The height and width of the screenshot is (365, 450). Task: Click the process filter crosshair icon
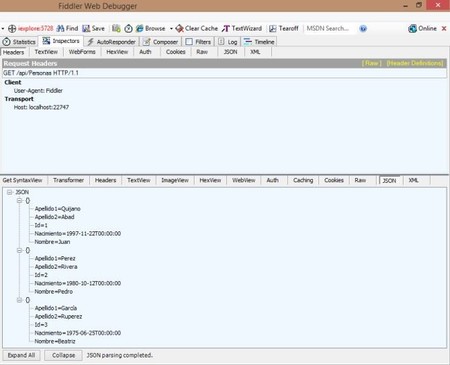[12, 29]
